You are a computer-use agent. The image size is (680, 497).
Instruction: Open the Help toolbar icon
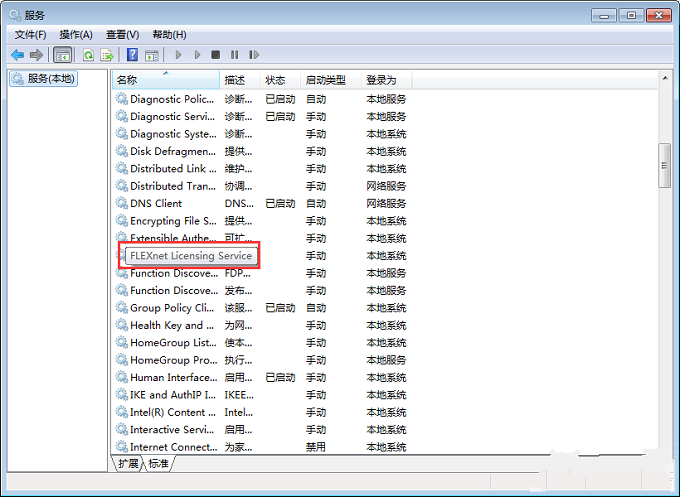[x=132, y=55]
